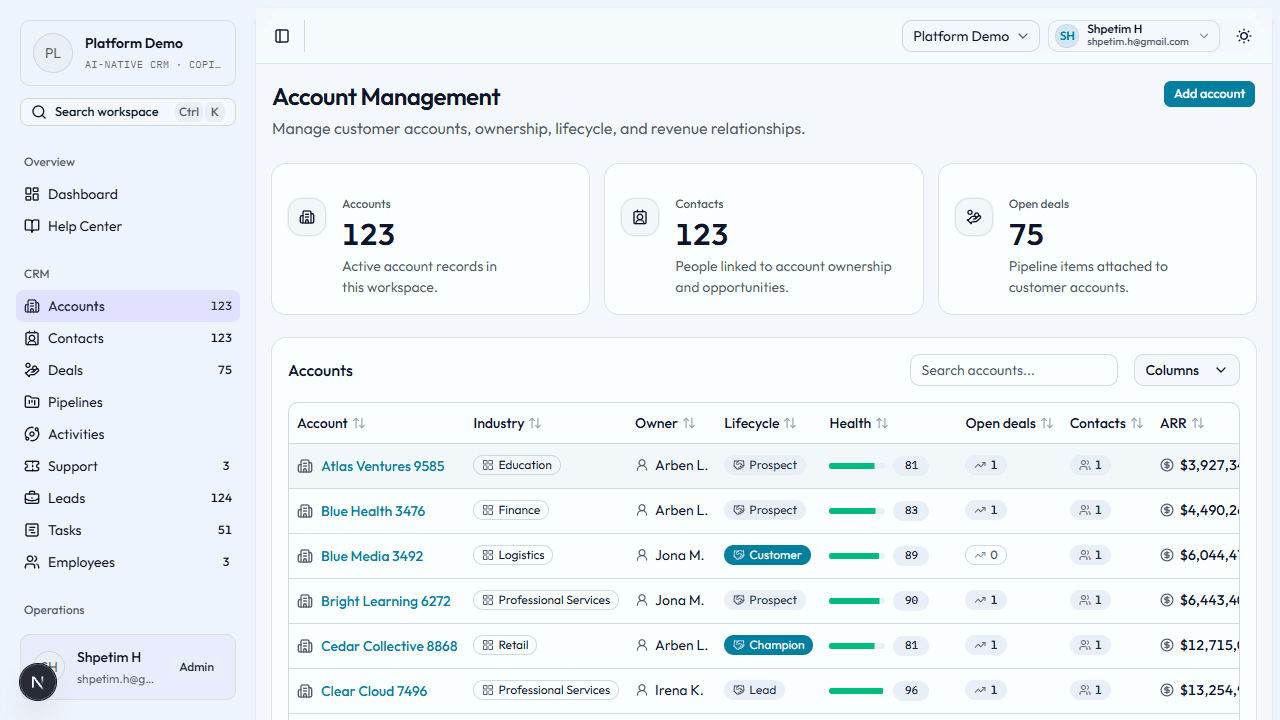The height and width of the screenshot is (720, 1280).
Task: Select the Accounts icon in the sidebar
Action: point(33,306)
